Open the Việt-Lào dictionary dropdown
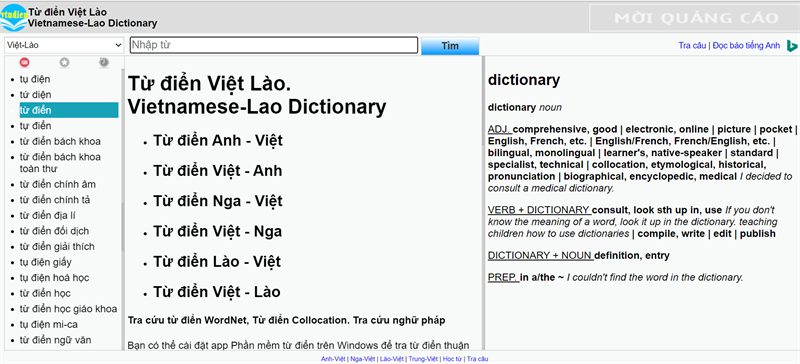This screenshot has width=800, height=364. point(64,45)
